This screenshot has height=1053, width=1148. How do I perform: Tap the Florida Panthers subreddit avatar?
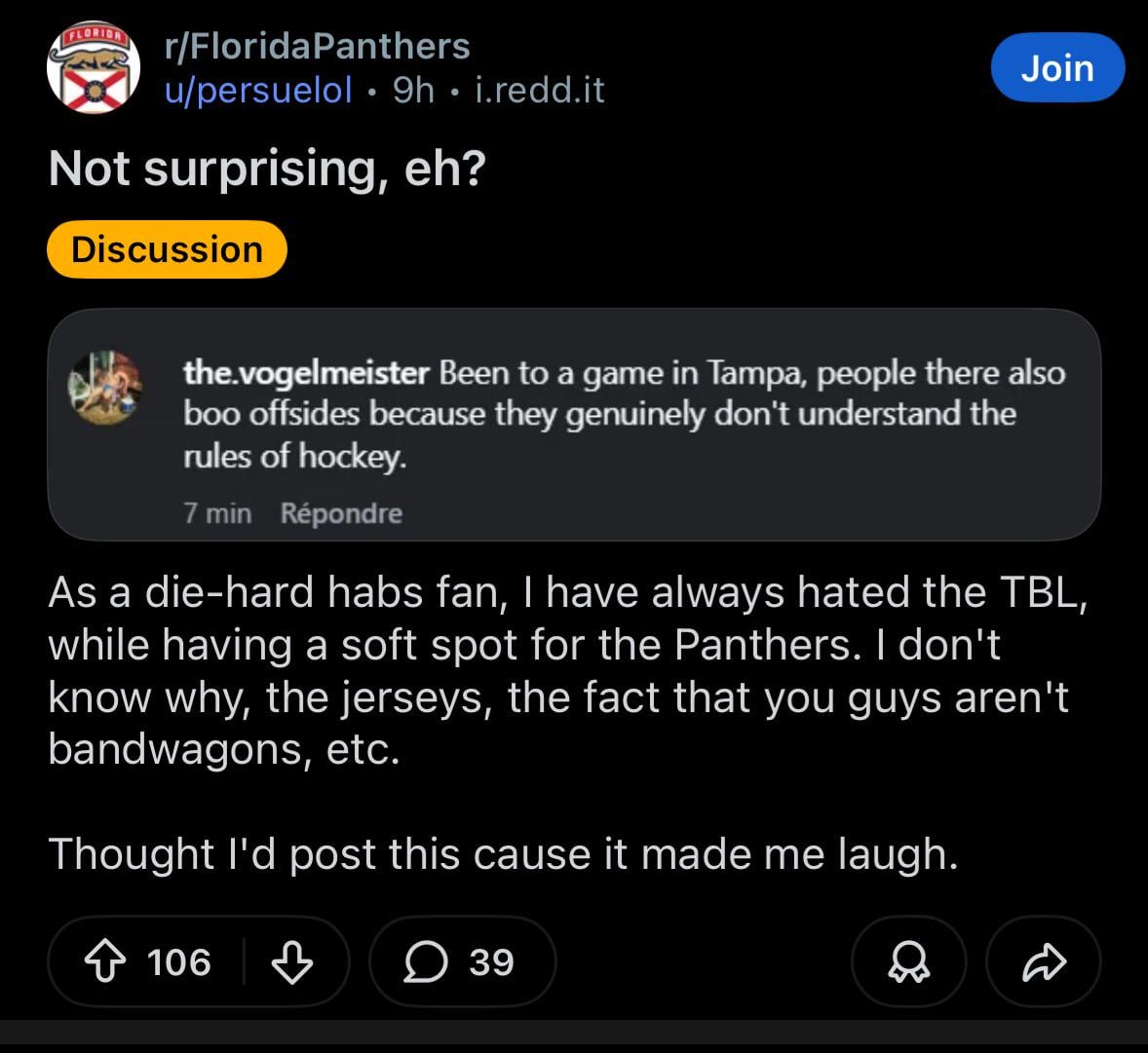pos(94,68)
